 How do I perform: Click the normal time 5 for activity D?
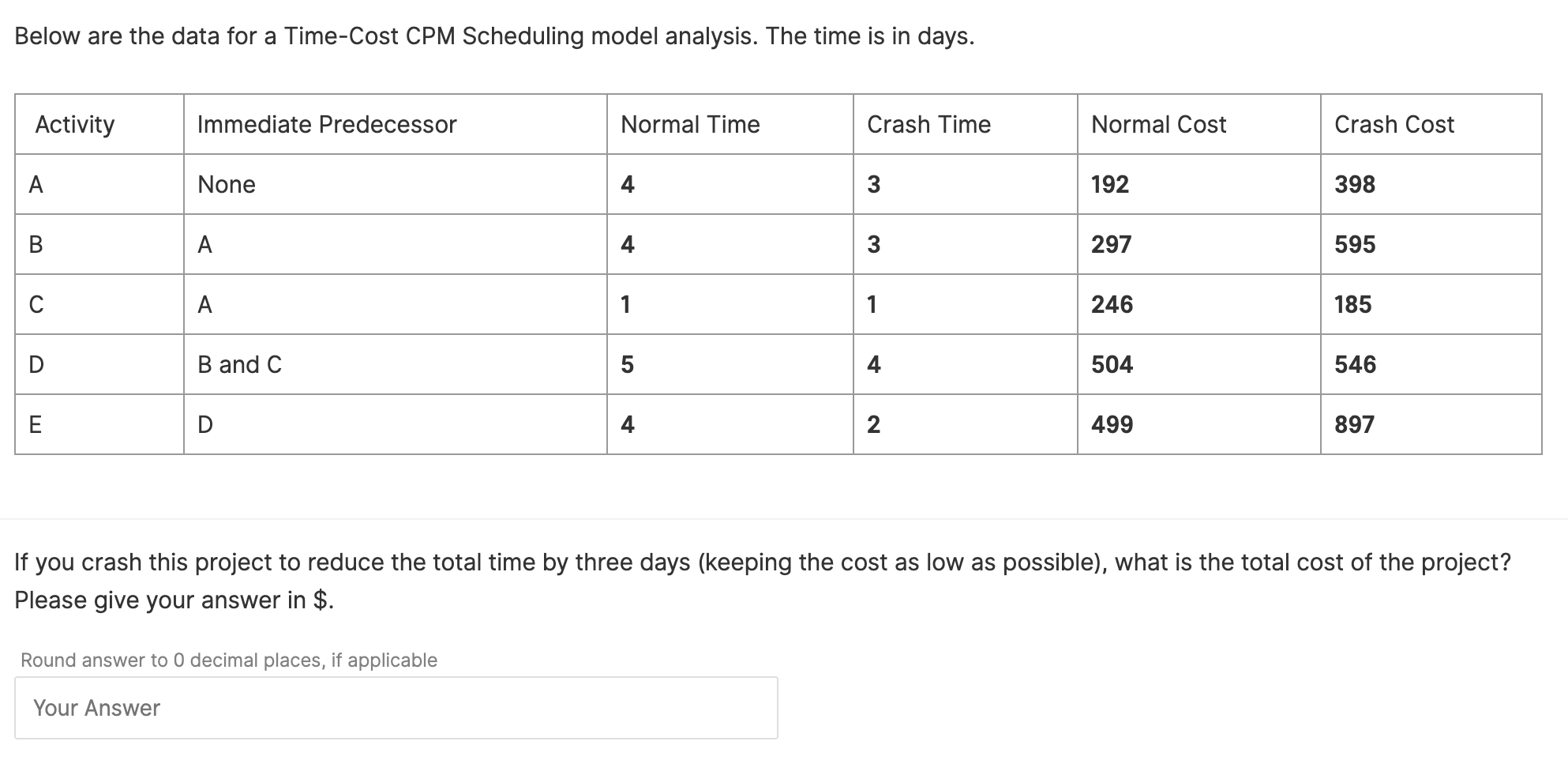point(626,364)
